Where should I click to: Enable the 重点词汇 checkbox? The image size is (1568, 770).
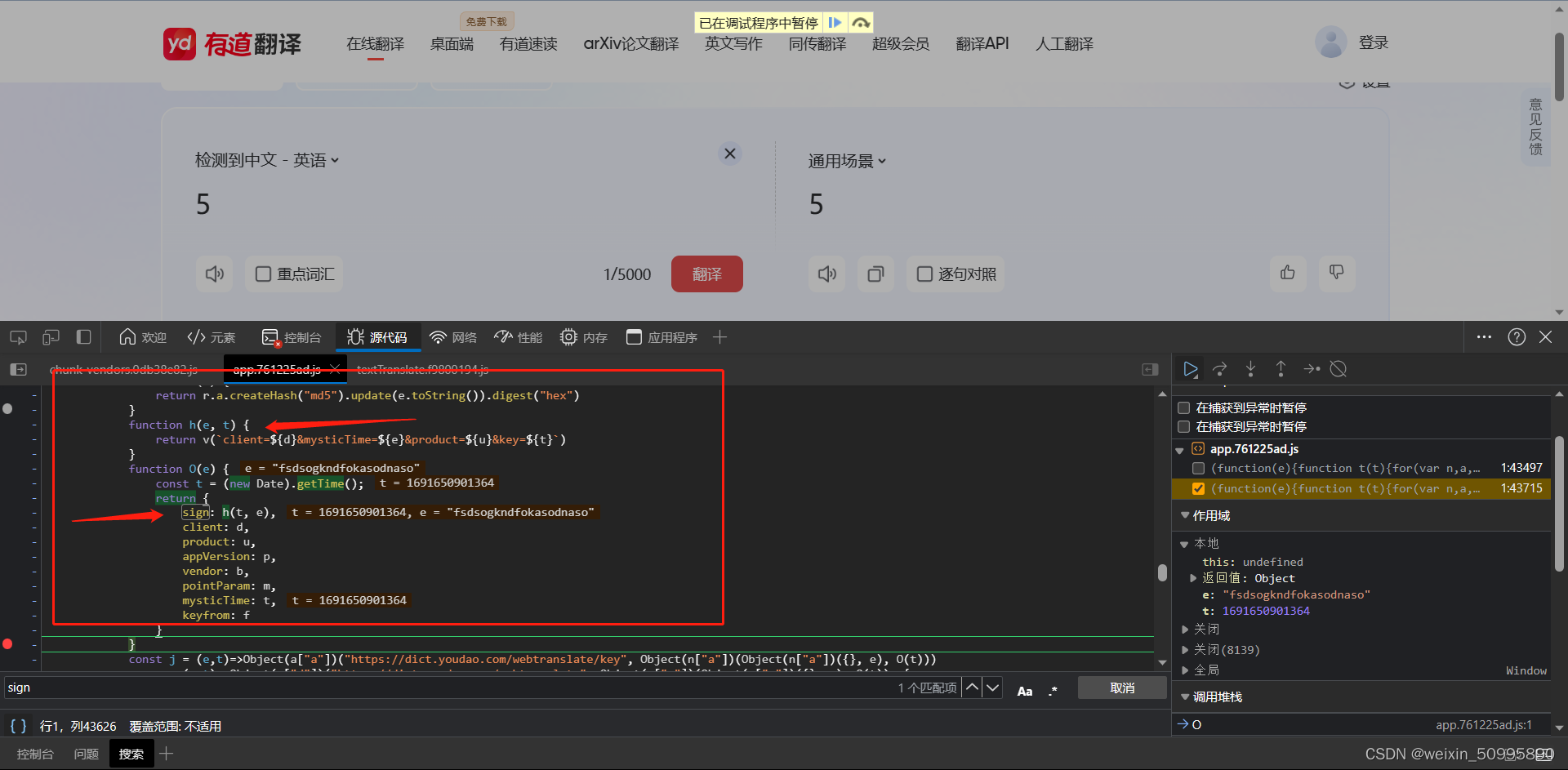[263, 274]
